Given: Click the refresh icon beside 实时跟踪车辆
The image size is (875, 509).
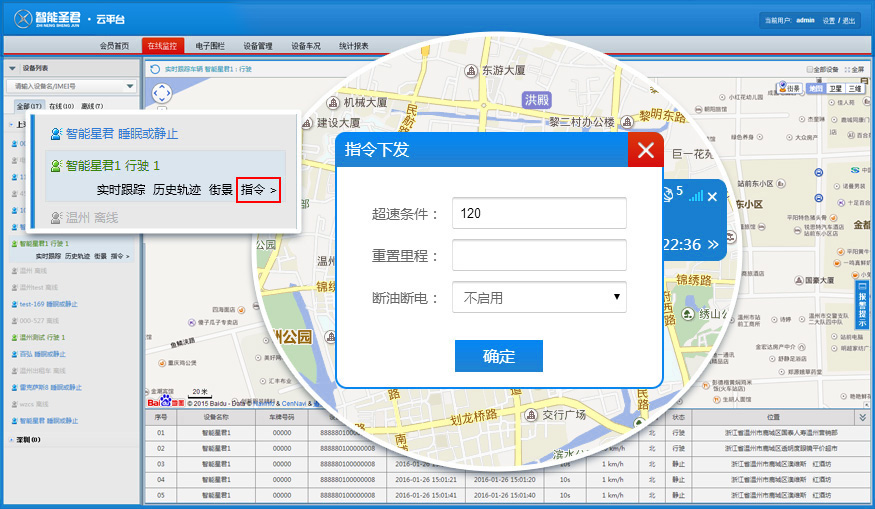Looking at the screenshot, I should (x=155, y=69).
